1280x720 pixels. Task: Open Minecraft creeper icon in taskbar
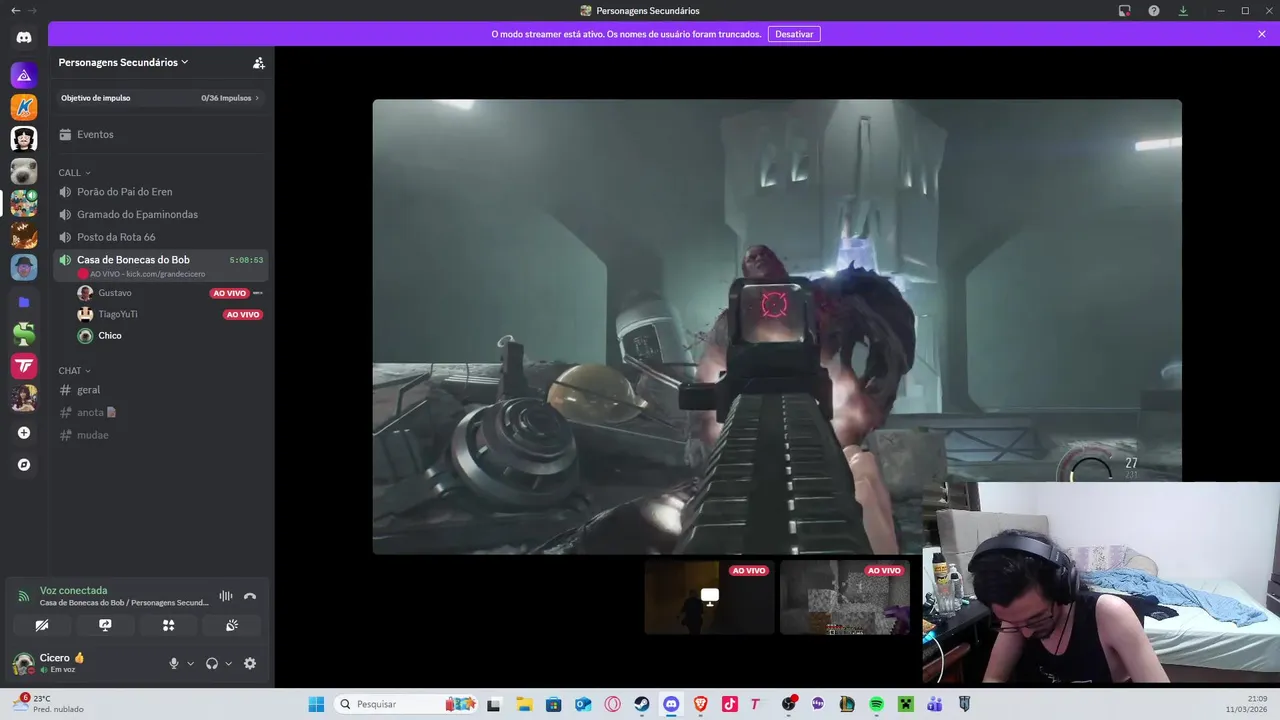pos(905,704)
